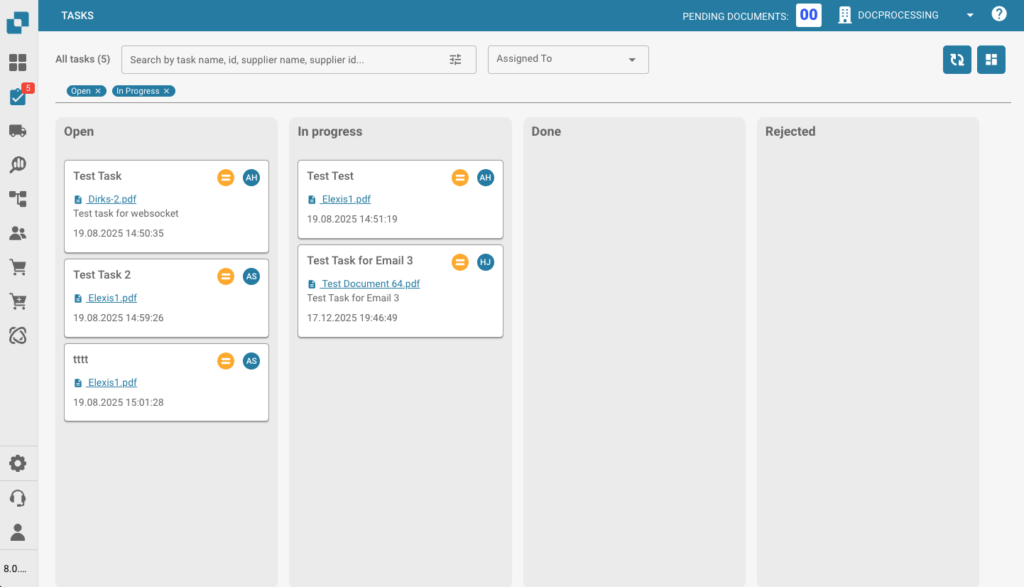Switch view with the board layout button
Screen dimensions: 1024x587
point(991,60)
